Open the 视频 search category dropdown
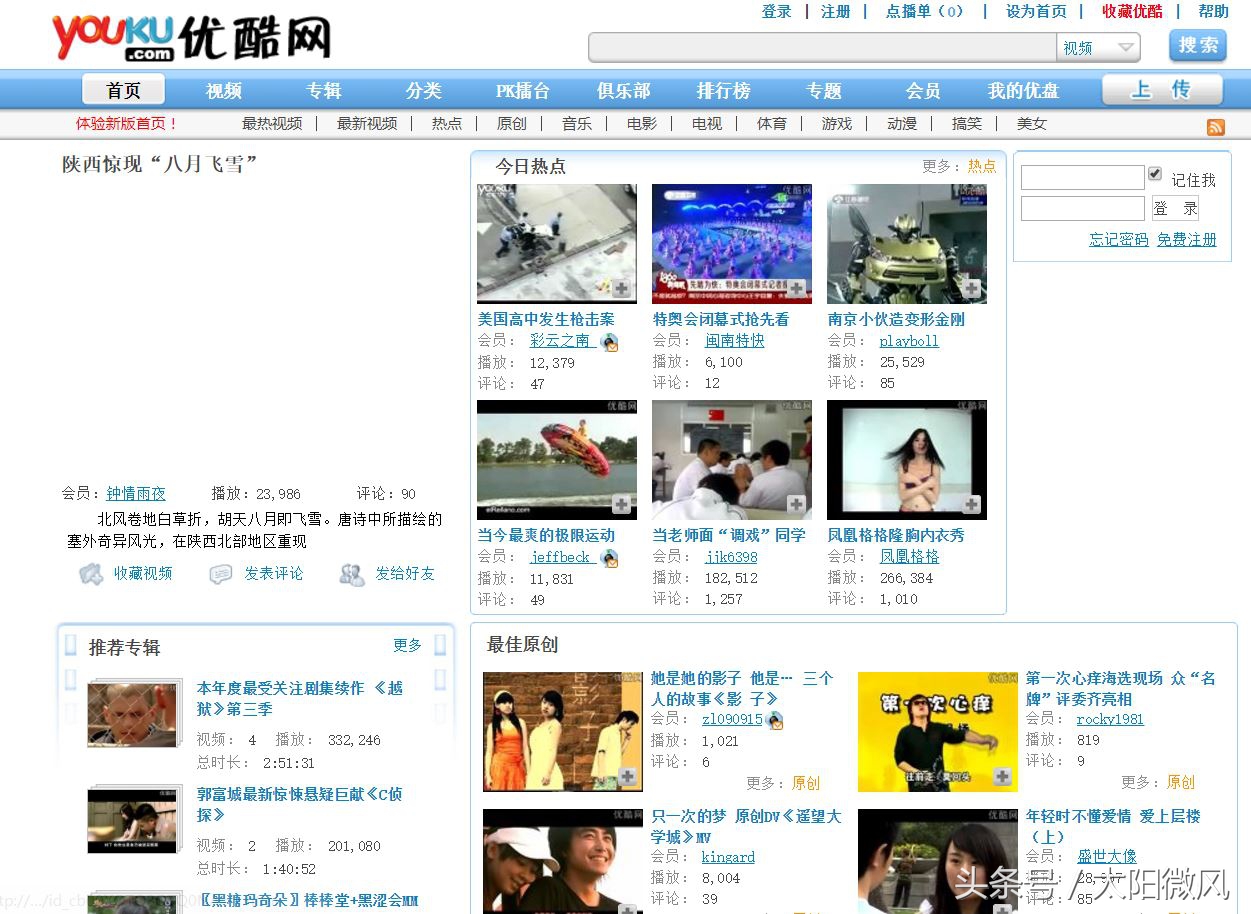The width and height of the screenshot is (1251, 914). click(x=1098, y=47)
